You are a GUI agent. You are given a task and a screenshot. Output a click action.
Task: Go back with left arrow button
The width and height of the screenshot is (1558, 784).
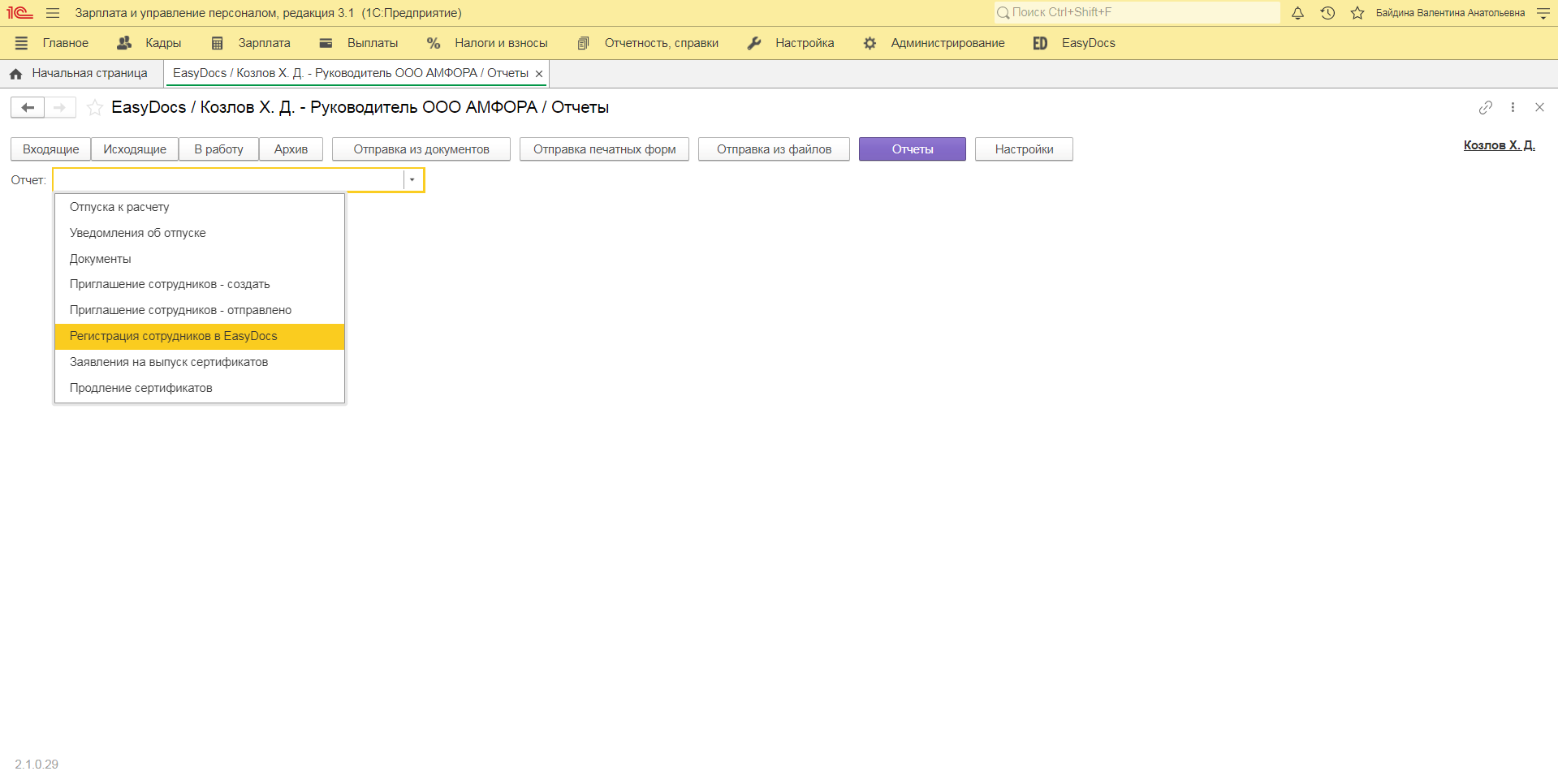point(28,107)
